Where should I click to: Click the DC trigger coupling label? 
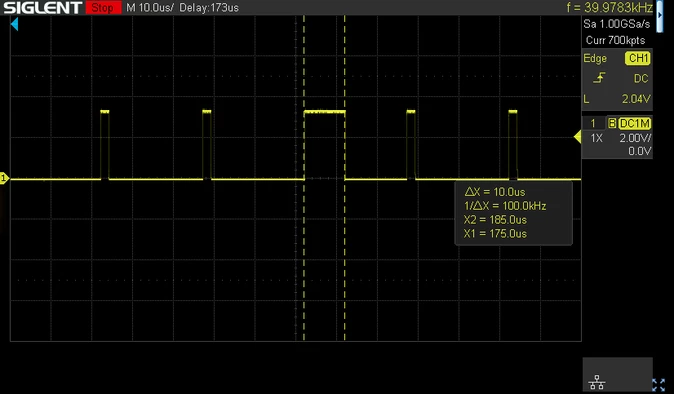[641, 79]
